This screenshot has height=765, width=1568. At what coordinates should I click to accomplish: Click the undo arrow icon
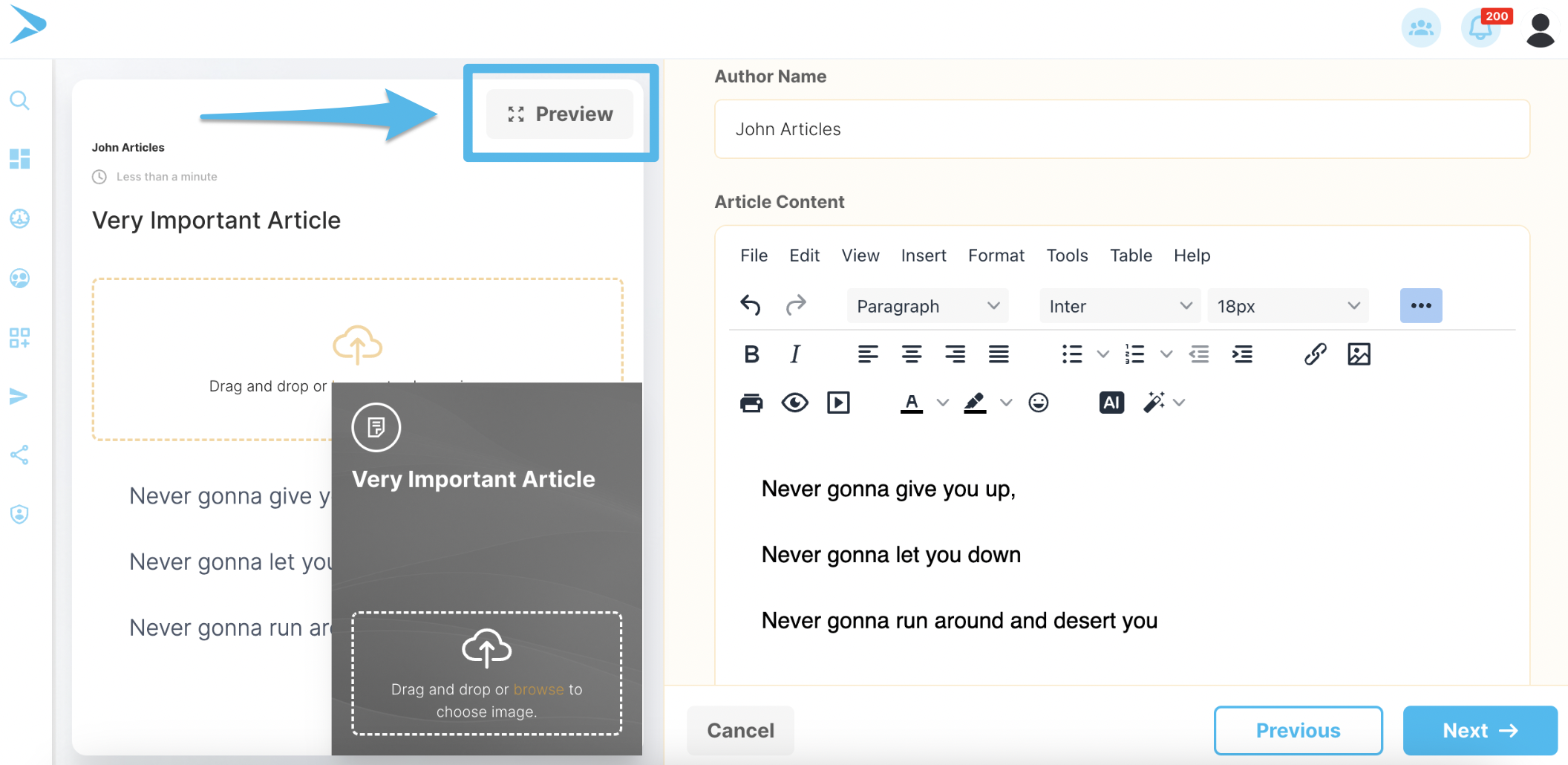coord(751,305)
